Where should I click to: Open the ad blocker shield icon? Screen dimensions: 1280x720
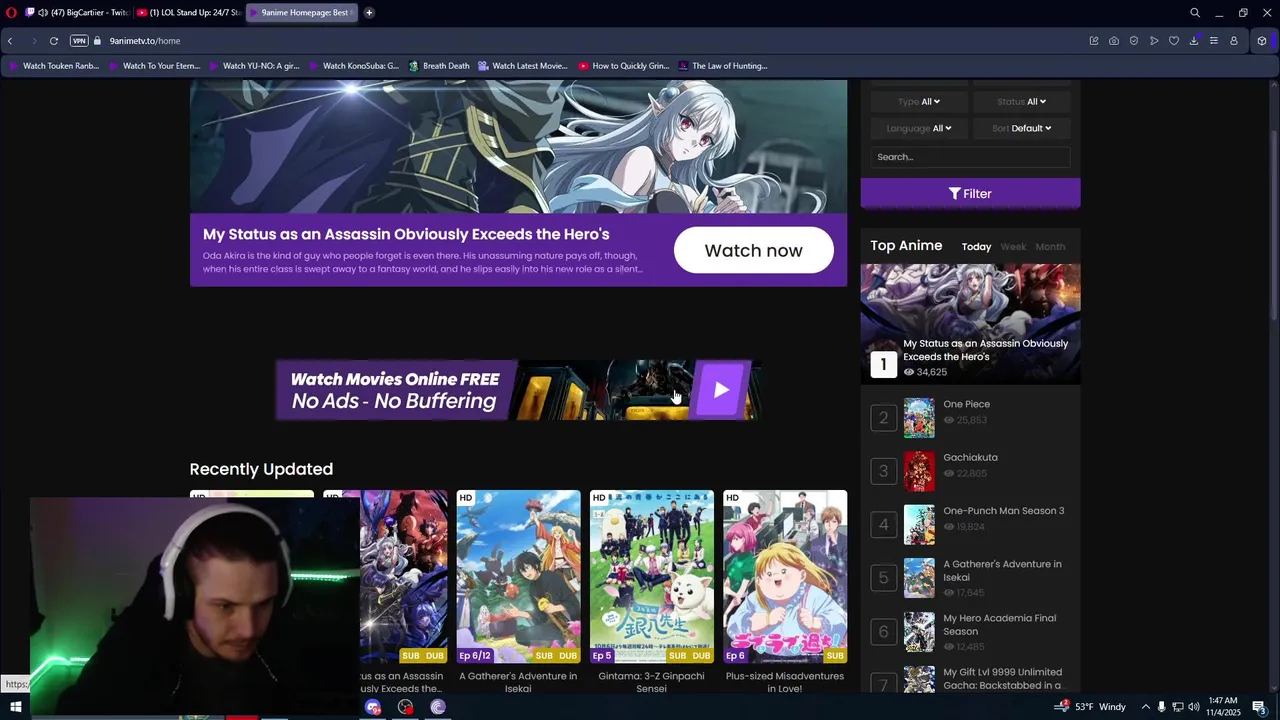(x=1134, y=41)
